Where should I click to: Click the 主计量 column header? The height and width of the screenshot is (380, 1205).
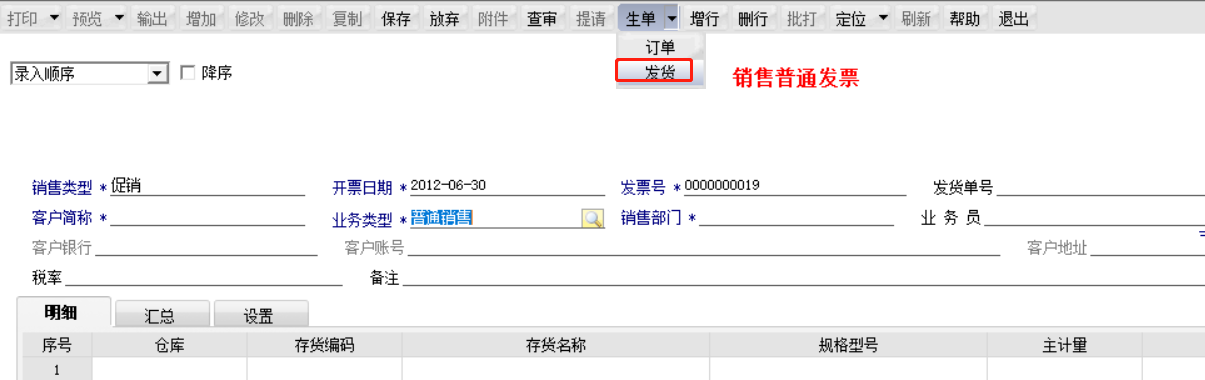(x=1064, y=345)
